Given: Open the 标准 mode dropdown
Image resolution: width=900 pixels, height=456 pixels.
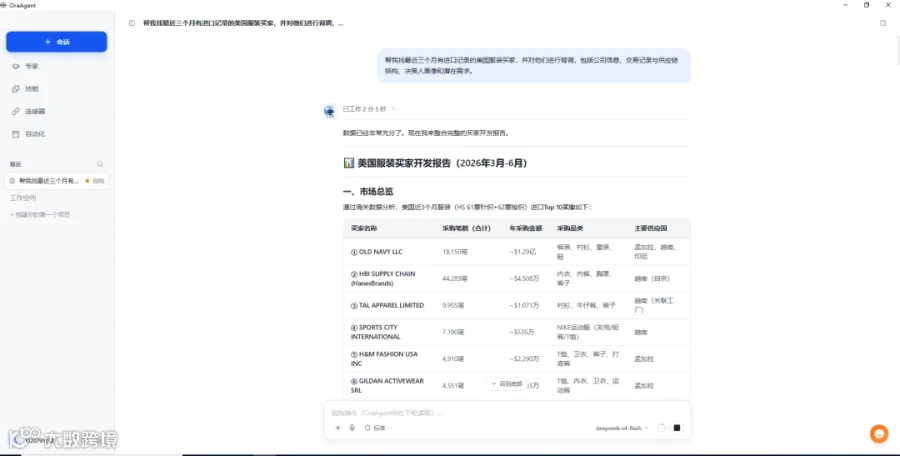Looking at the screenshot, I should click(379, 428).
